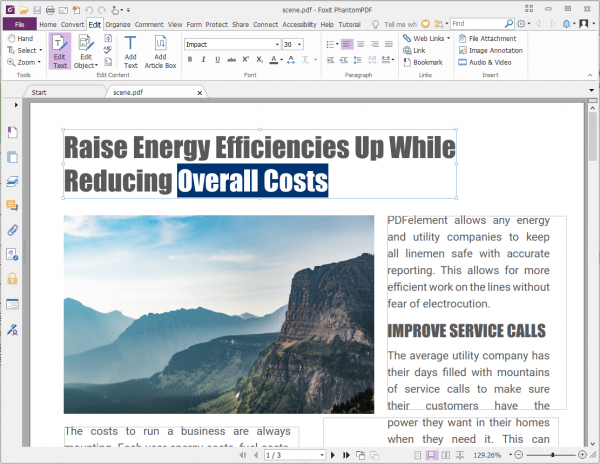Image resolution: width=600 pixels, height=464 pixels.
Task: Click the Image Annotation button
Action: (x=491, y=50)
